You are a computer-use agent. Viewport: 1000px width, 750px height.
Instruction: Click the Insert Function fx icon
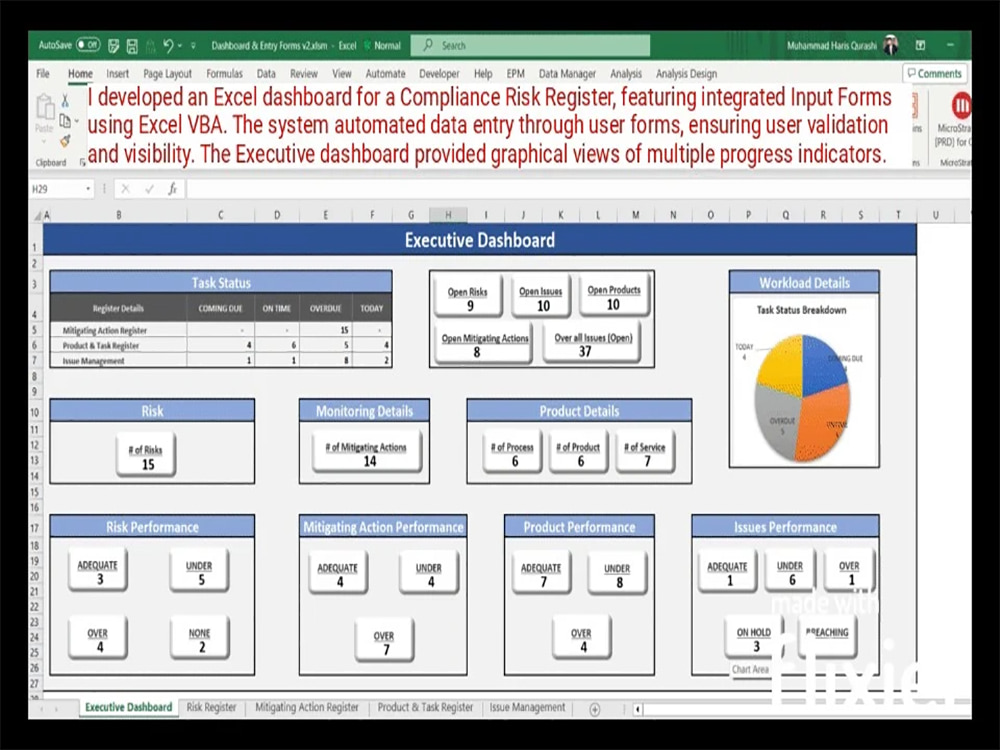tap(172, 189)
